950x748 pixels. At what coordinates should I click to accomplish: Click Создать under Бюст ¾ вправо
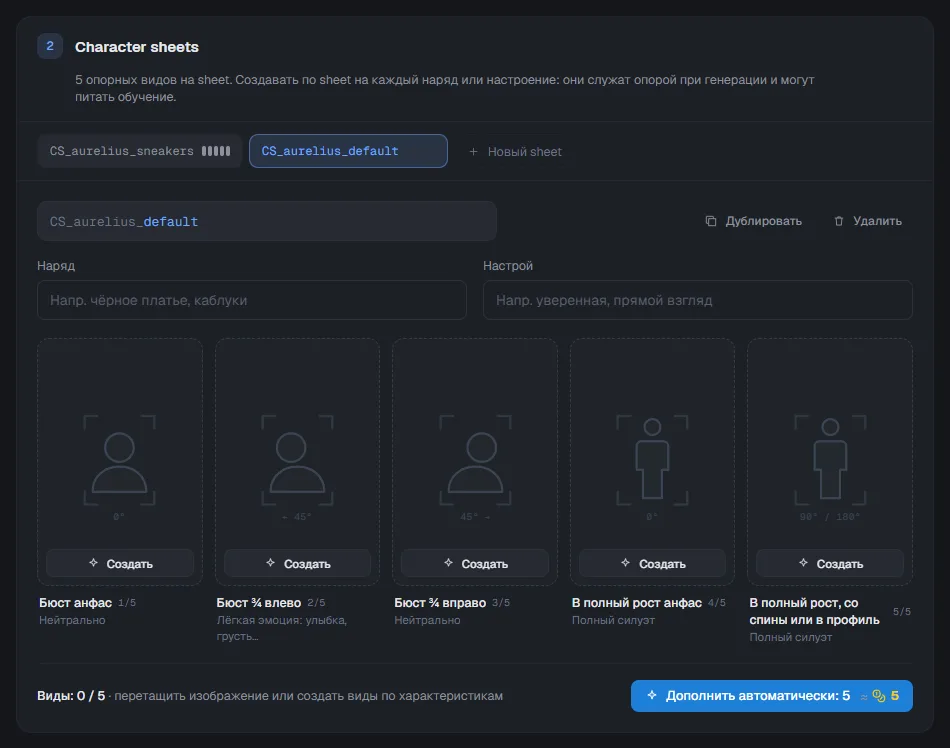pyautogui.click(x=475, y=563)
